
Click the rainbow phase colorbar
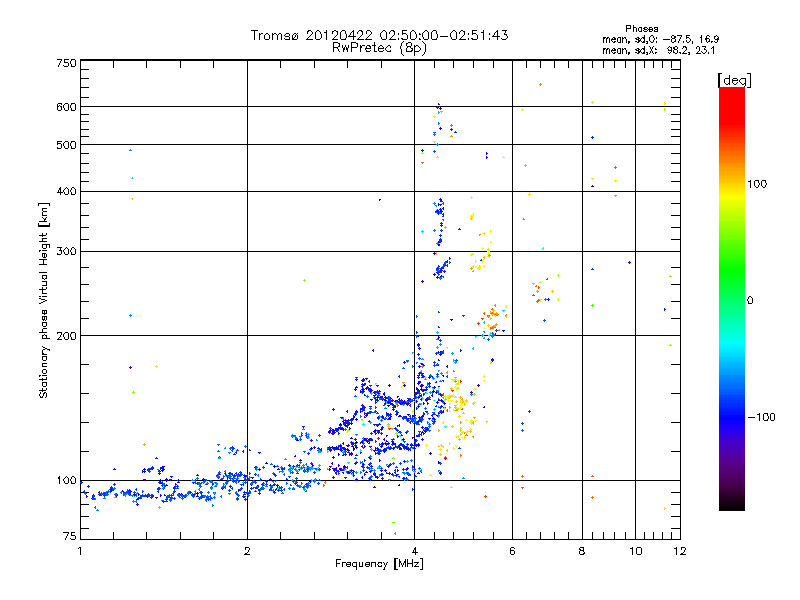[x=732, y=298]
